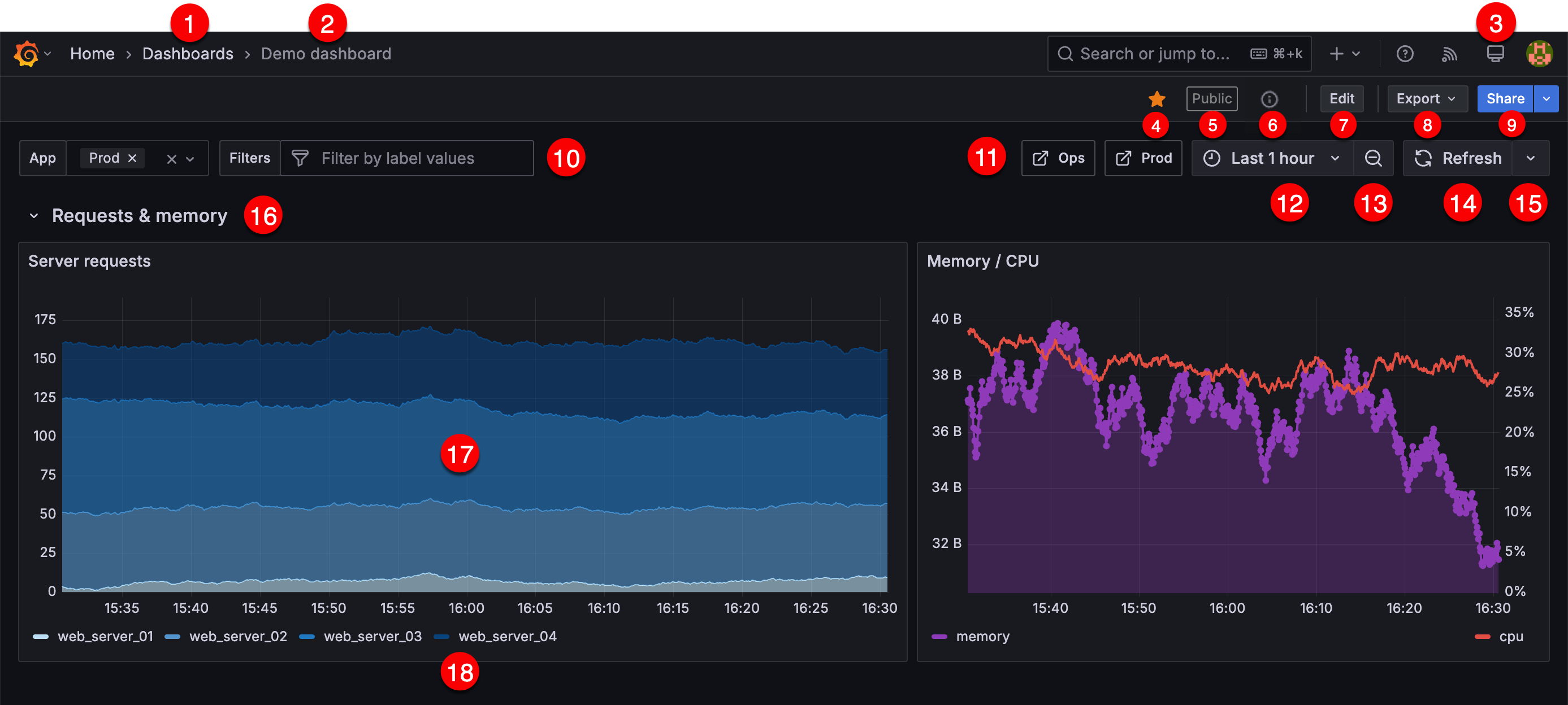Open the user profile avatar

1539,54
